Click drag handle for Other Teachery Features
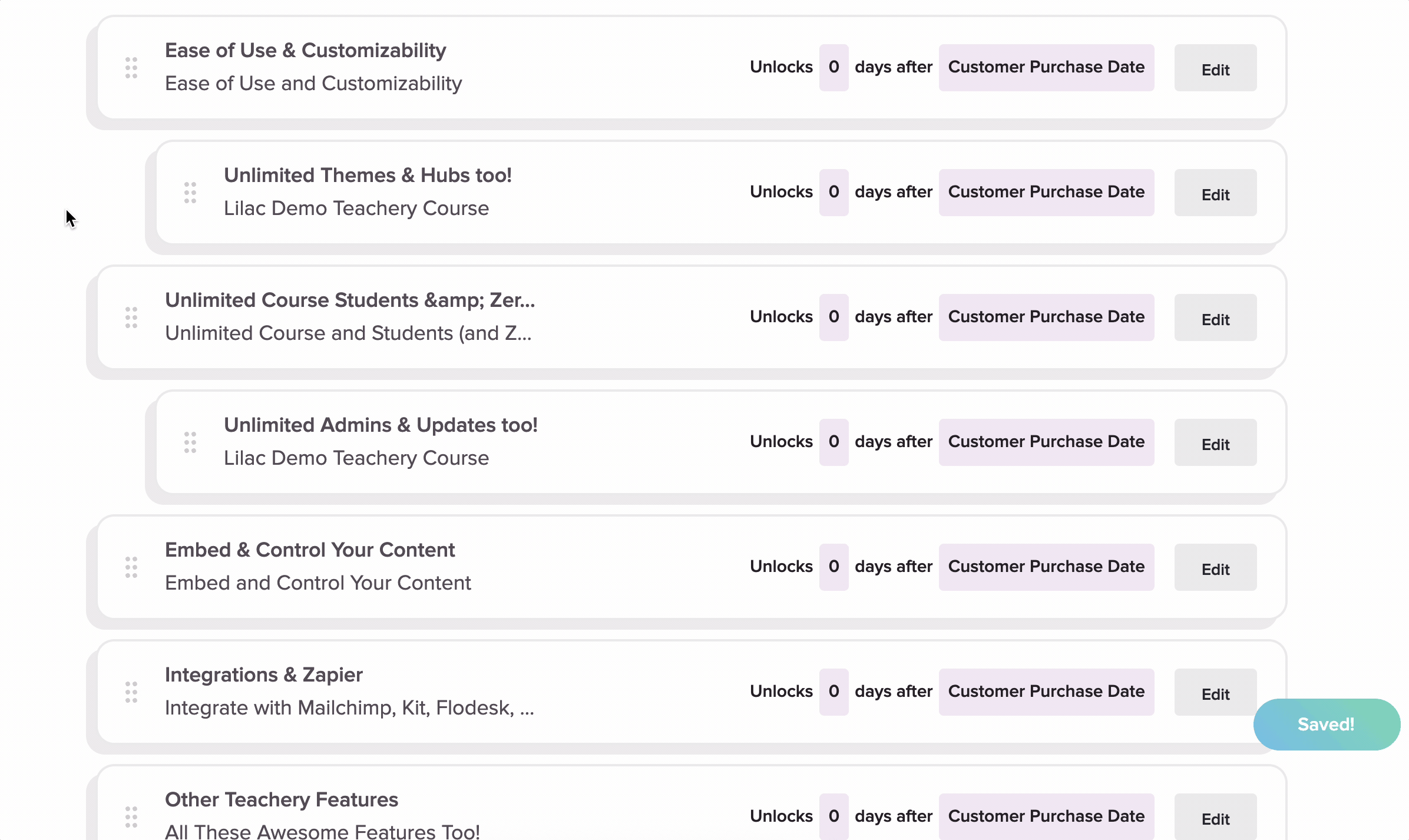This screenshot has height=840, width=1409. click(131, 817)
